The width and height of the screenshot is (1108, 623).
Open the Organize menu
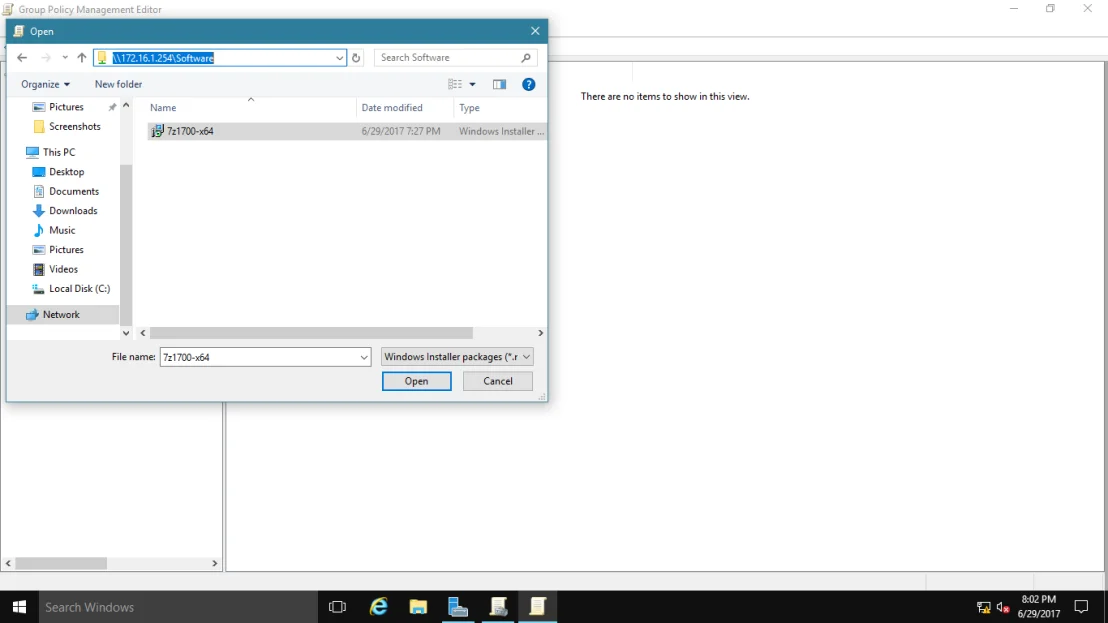point(45,84)
